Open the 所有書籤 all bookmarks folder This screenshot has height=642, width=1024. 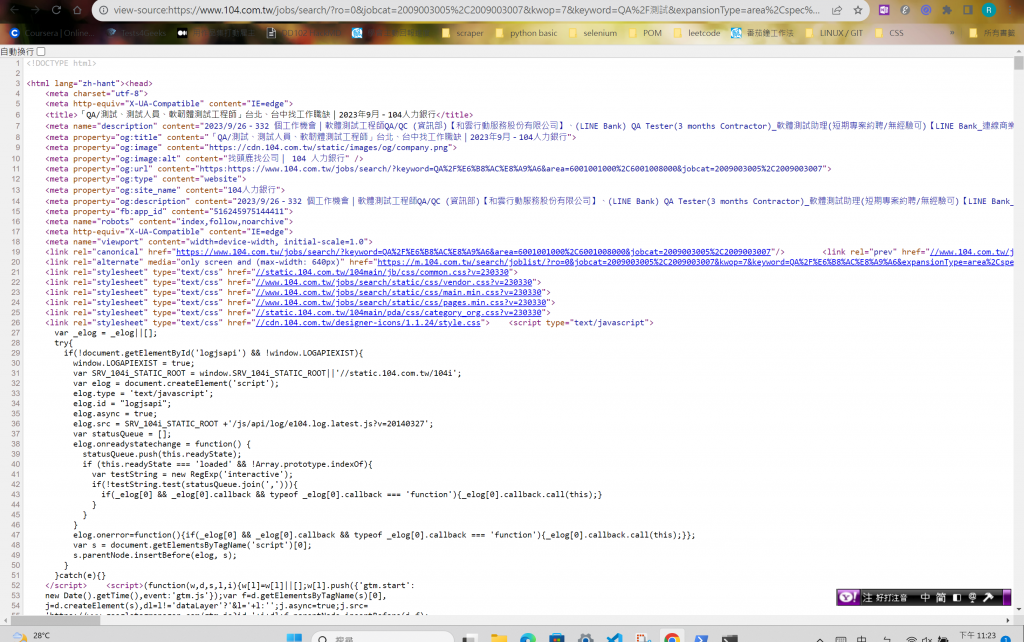coord(993,33)
